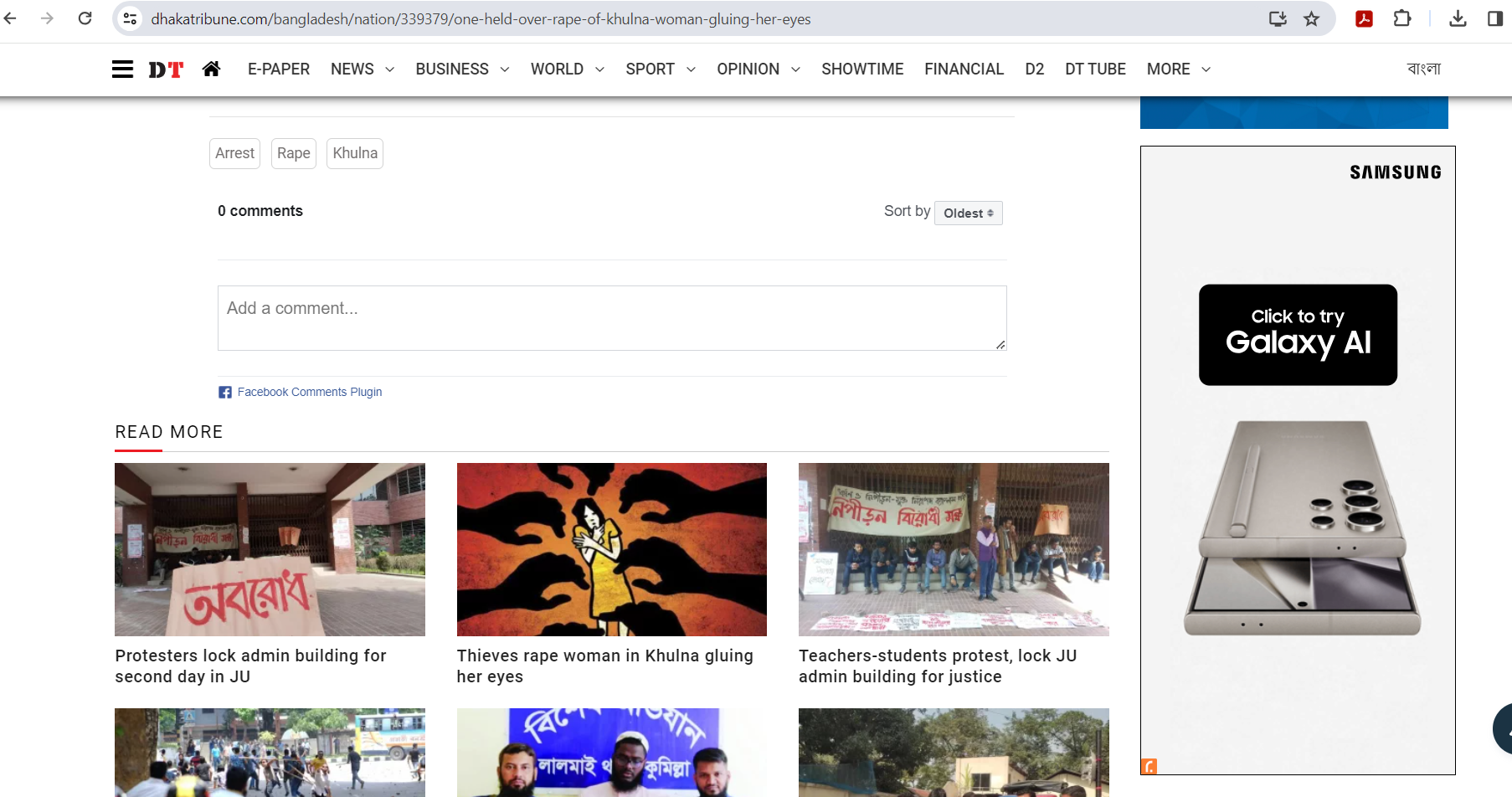Screen dimensions: 1512x797
Task: Click the Khulna tag
Action: click(x=355, y=153)
